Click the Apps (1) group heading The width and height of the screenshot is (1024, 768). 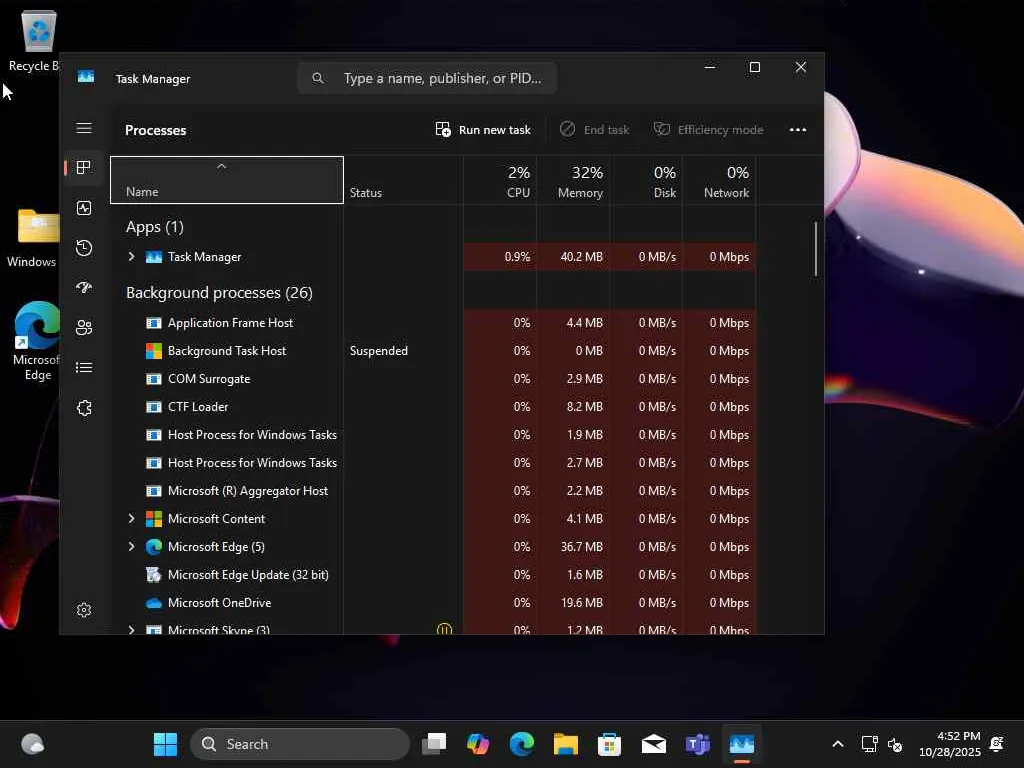point(155,227)
